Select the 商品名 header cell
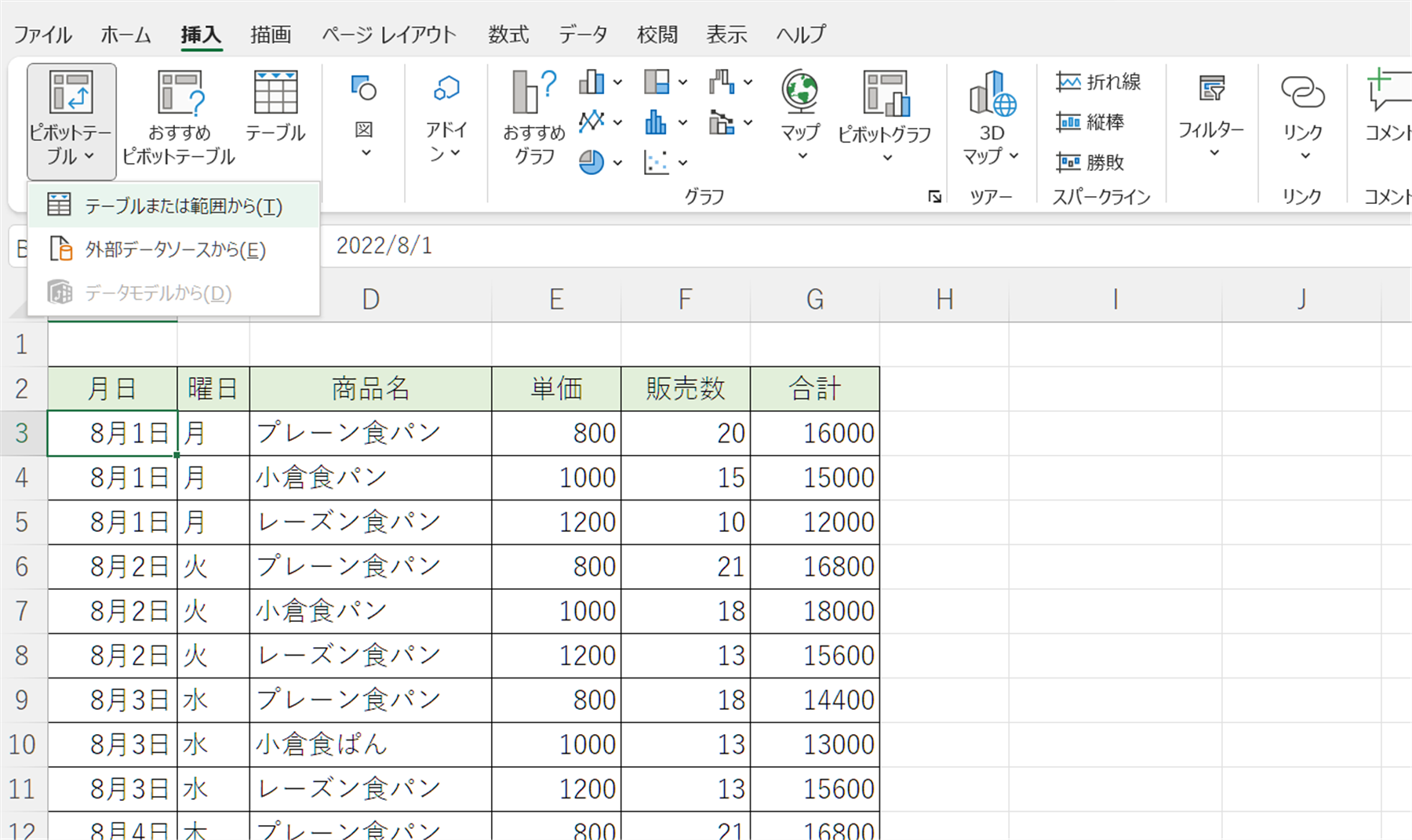 pos(370,389)
